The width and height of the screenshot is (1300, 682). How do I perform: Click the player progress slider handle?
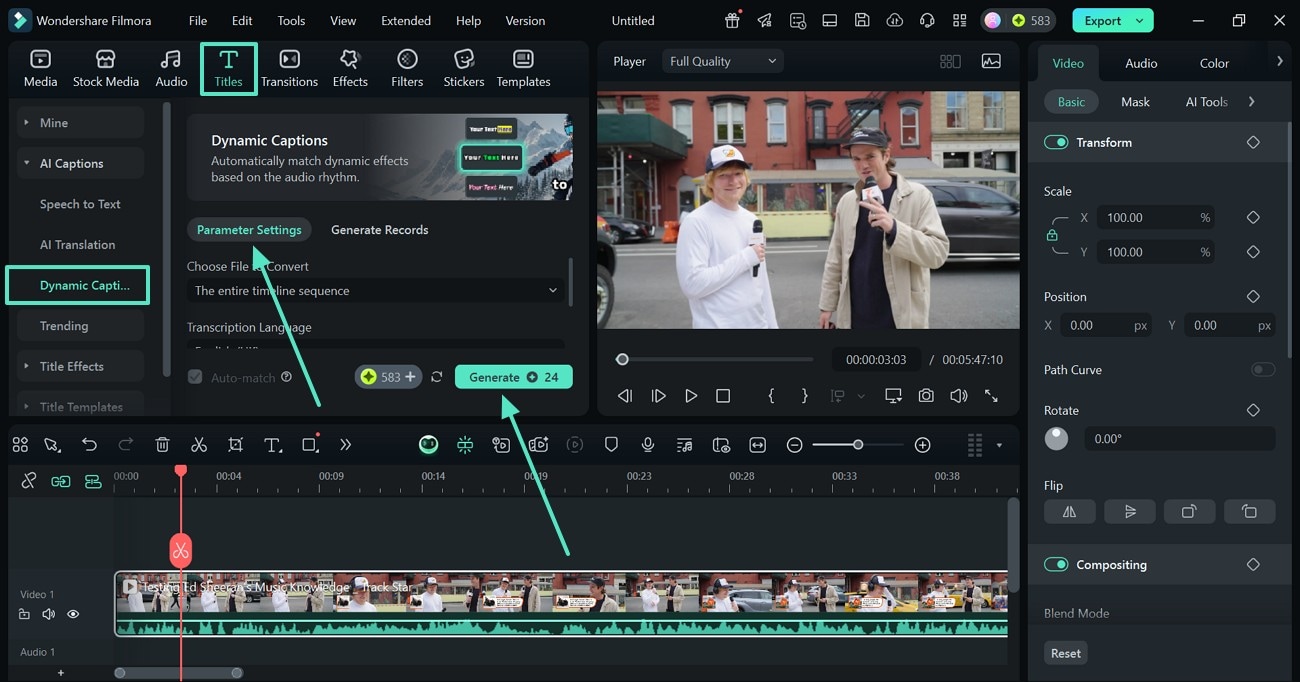622,359
